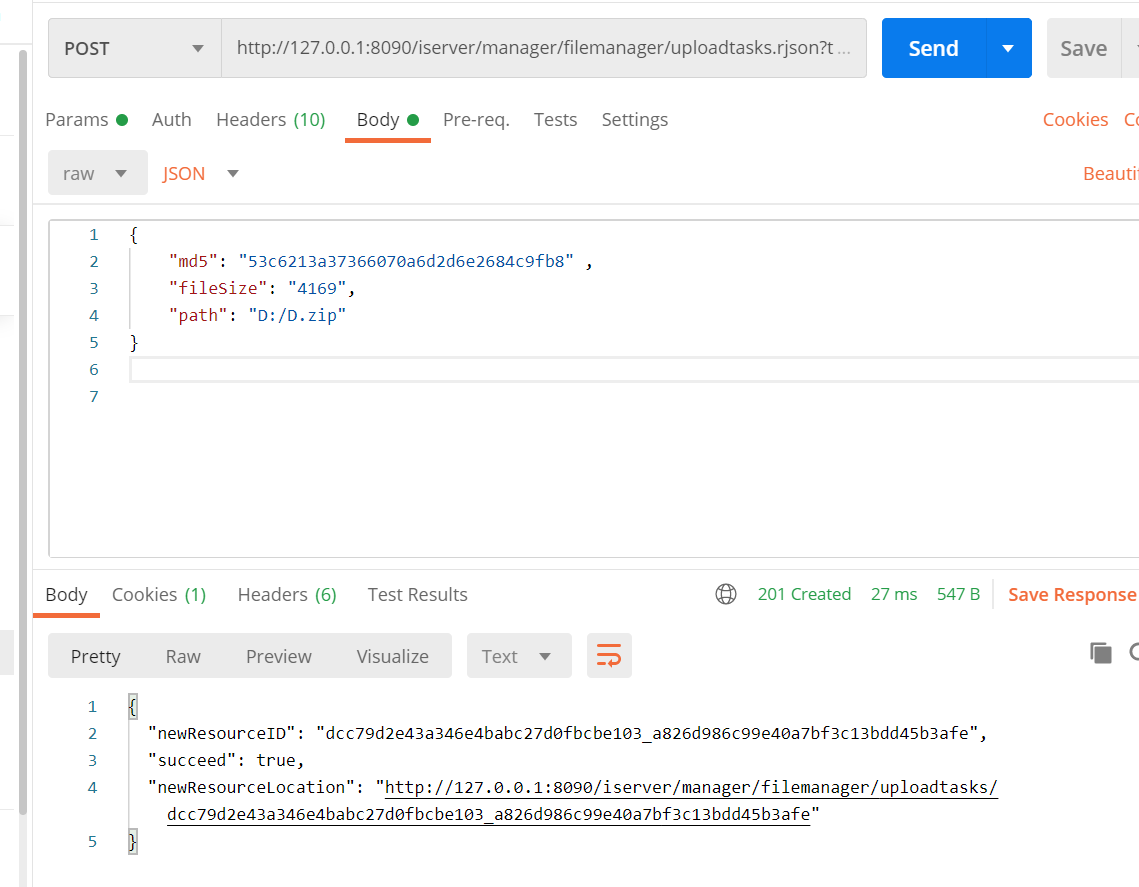Toggle the response word wrap icon

click(609, 655)
